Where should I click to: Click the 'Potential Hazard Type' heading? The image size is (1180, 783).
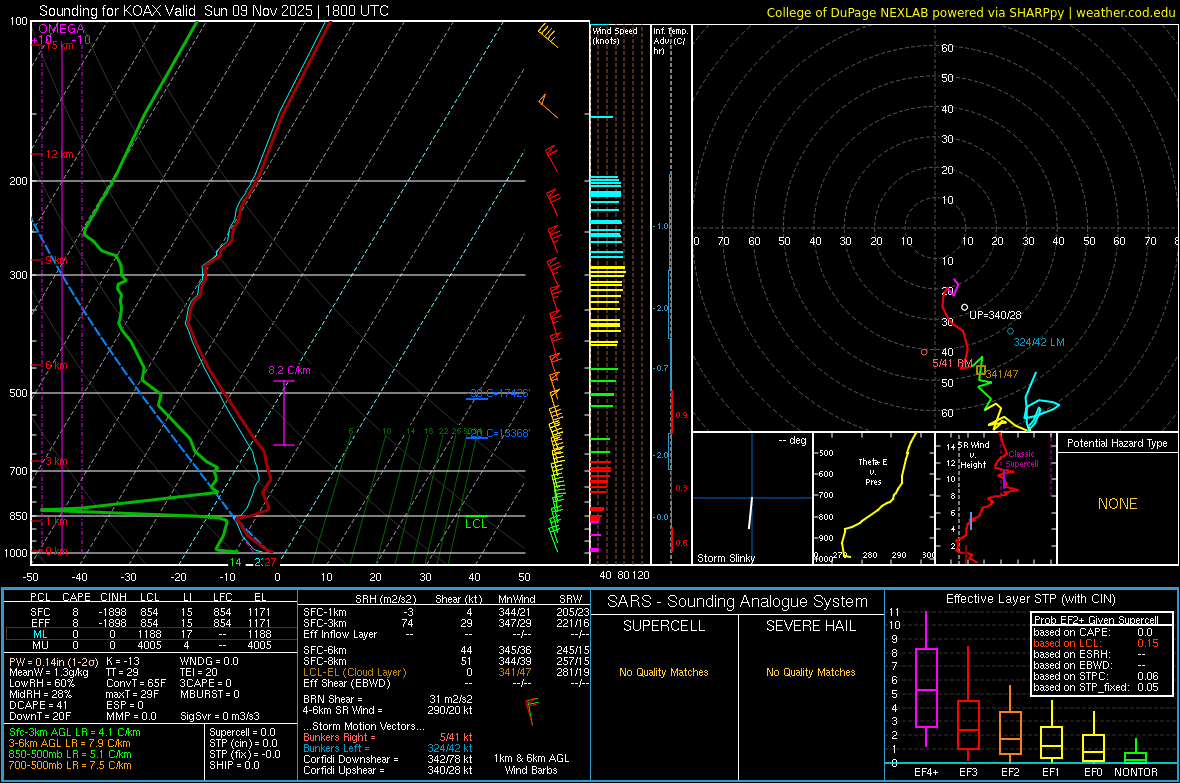point(1117,443)
